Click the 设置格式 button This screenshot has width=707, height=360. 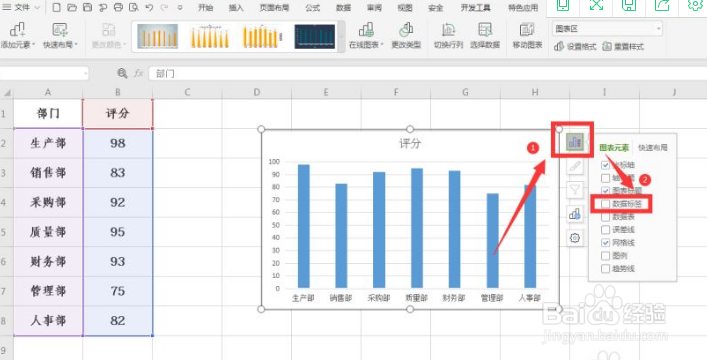(575, 46)
